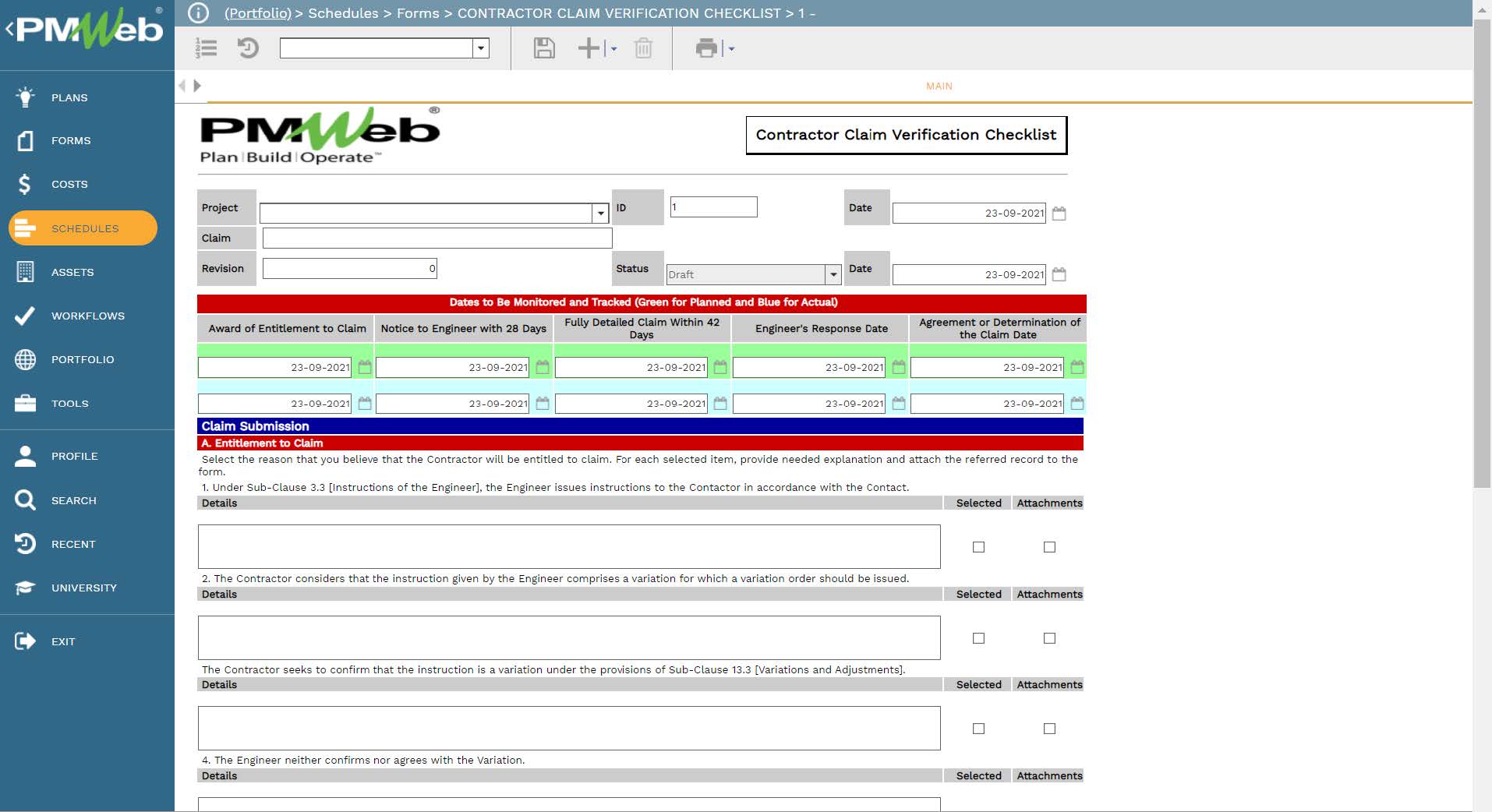Image resolution: width=1492 pixels, height=812 pixels.
Task: Expand the Project dropdown
Action: tap(600, 214)
